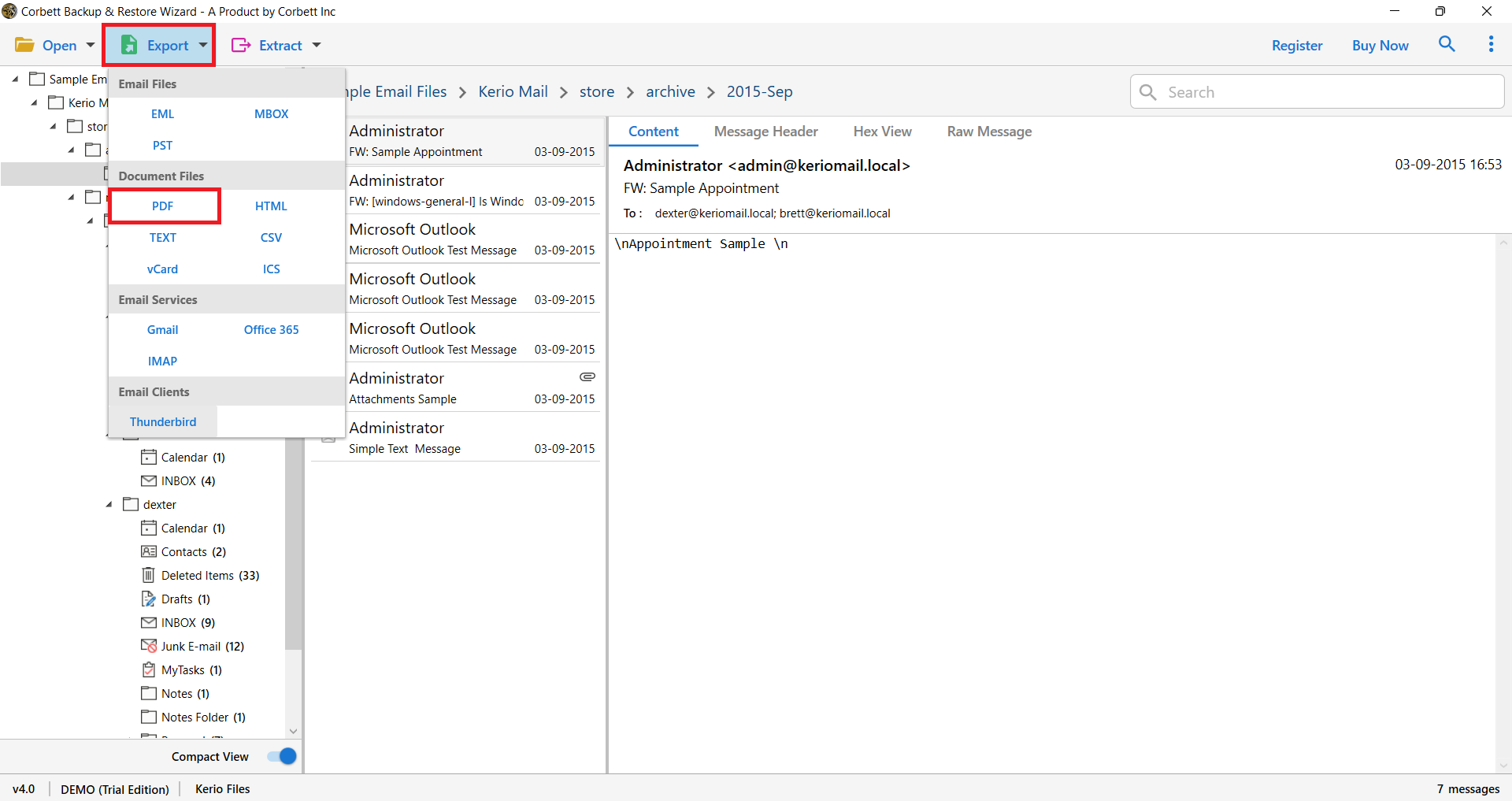Click the Open folder icon
1512x801 pixels.
(x=24, y=45)
